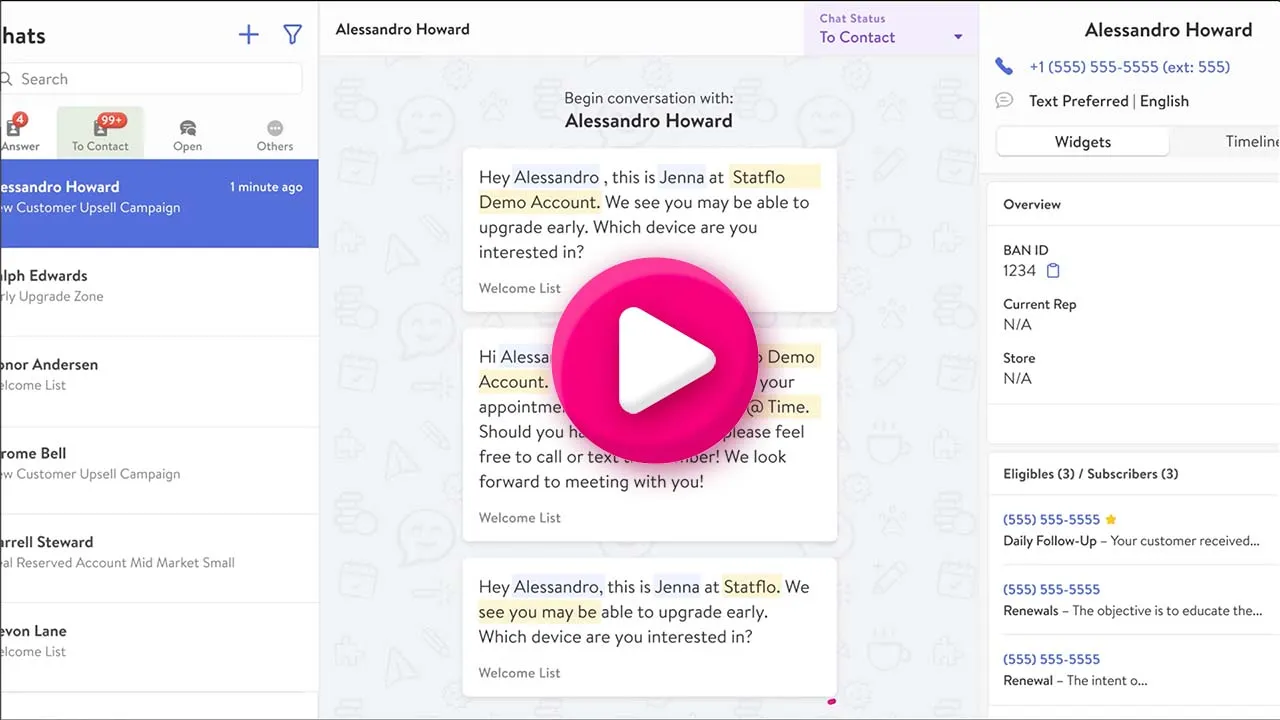Copy the BAN ID using the clipboard icon
This screenshot has height=720, width=1280.
[x=1051, y=270]
